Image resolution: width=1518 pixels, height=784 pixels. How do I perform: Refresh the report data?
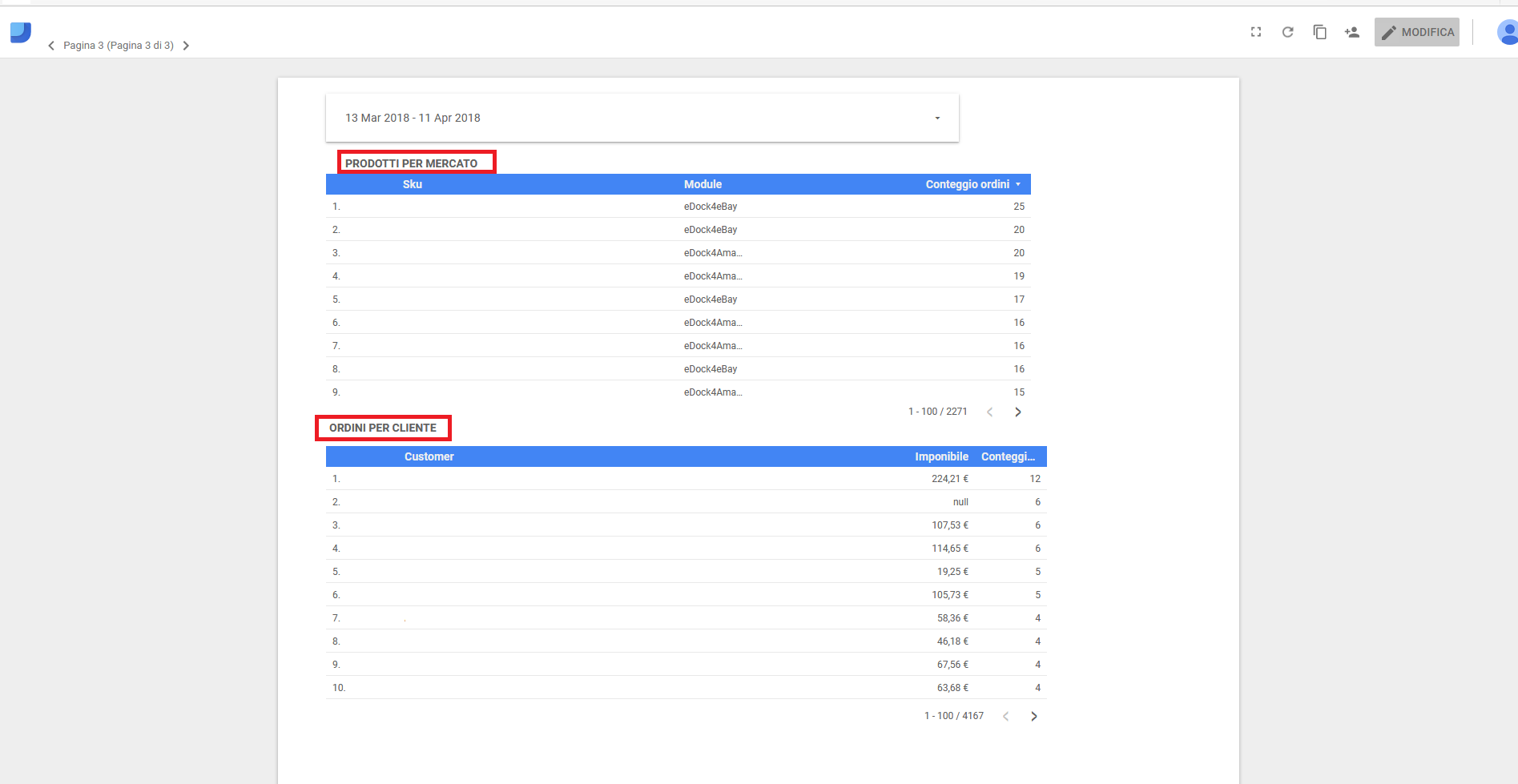pyautogui.click(x=1287, y=32)
